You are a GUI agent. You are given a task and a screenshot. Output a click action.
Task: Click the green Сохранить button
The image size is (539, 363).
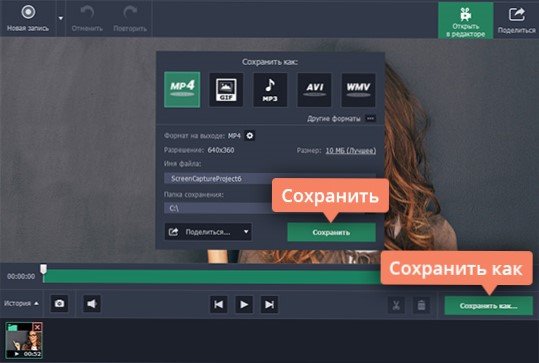[331, 232]
